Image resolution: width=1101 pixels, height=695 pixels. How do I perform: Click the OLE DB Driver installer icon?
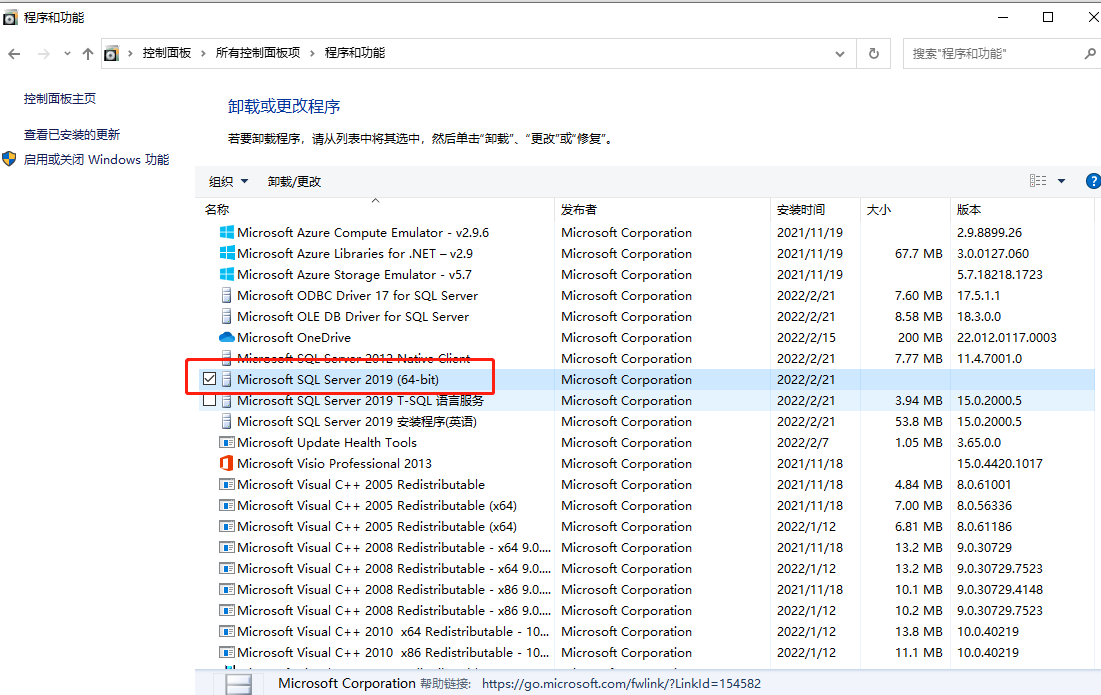[226, 317]
